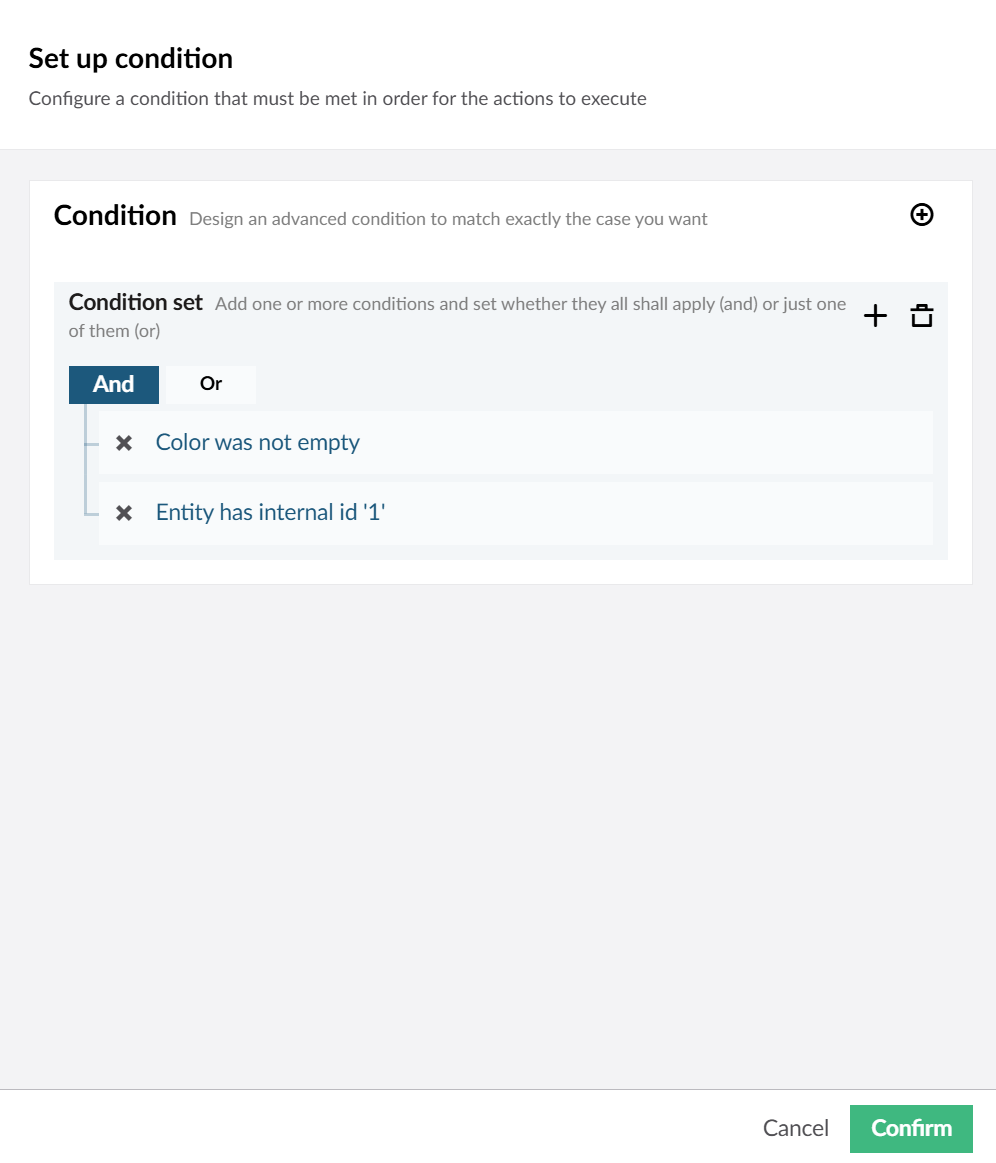
Task: Click the Entity condition row background
Action: click(645, 513)
